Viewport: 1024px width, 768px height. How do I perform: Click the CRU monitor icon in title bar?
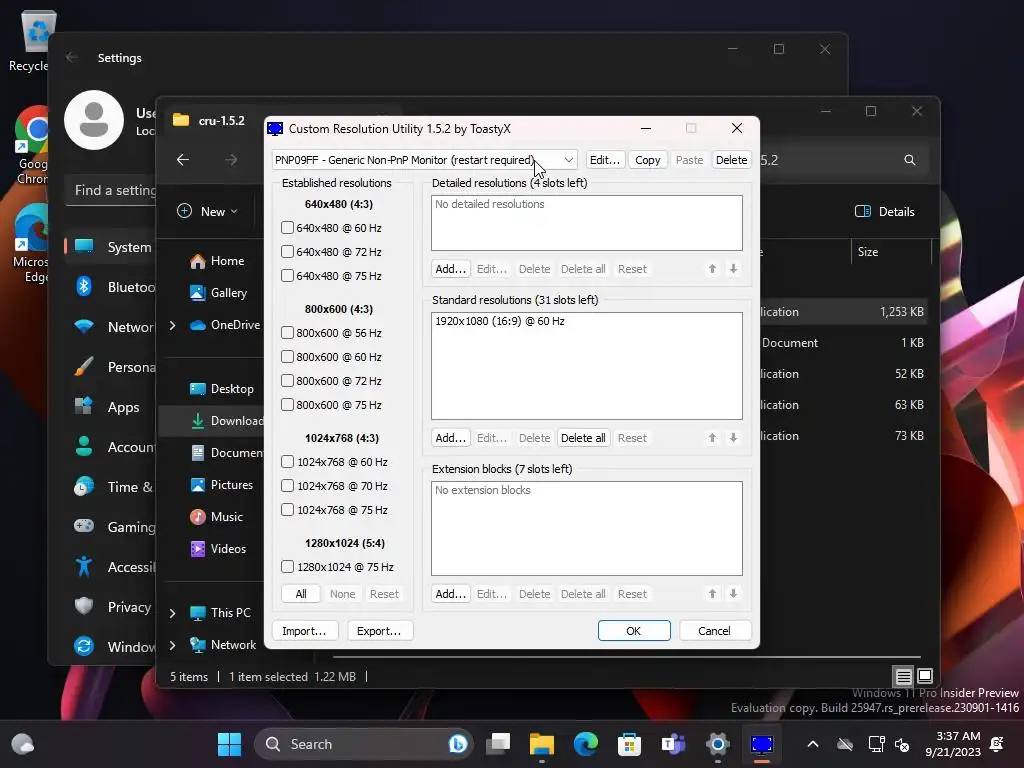[x=275, y=129]
